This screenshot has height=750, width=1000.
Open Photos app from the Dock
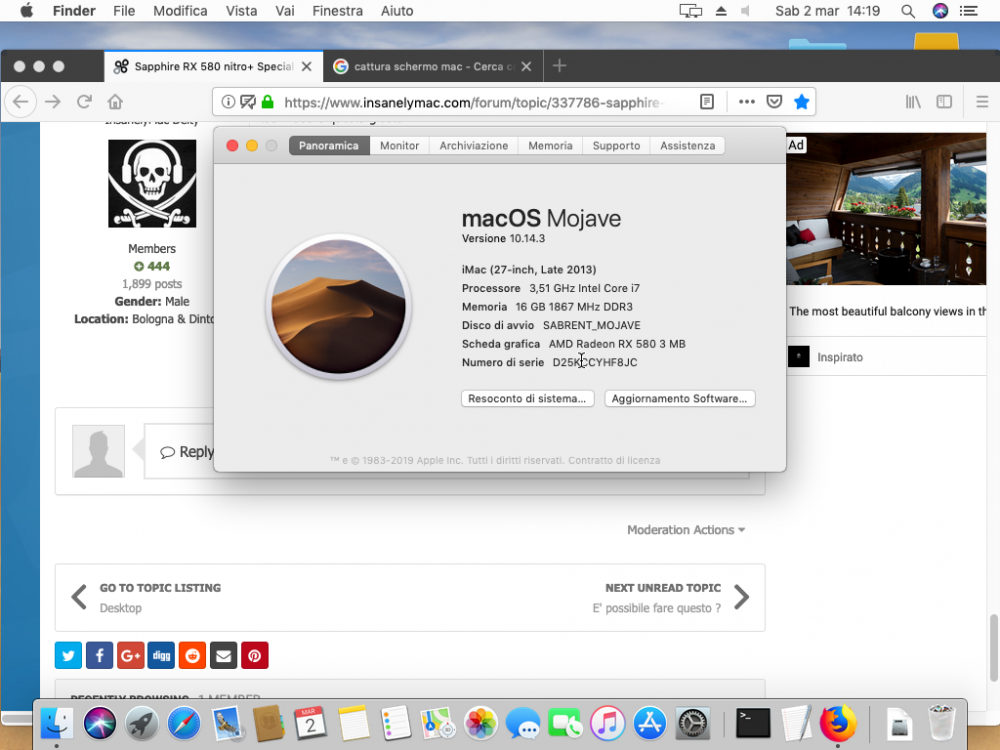coord(480,724)
